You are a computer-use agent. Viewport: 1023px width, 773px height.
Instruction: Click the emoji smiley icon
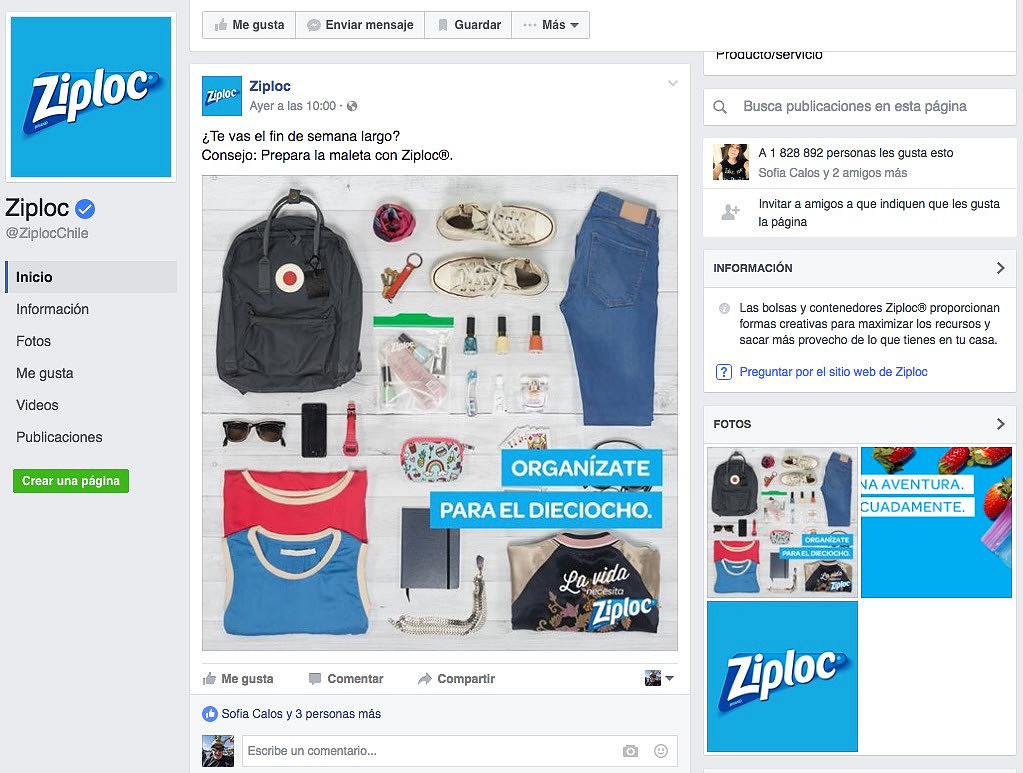tap(661, 751)
